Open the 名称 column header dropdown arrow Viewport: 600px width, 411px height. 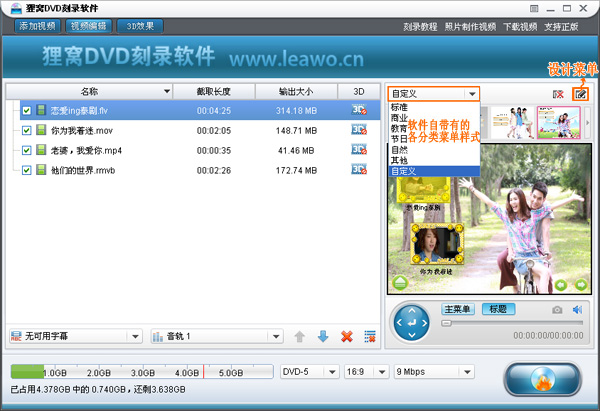click(167, 91)
